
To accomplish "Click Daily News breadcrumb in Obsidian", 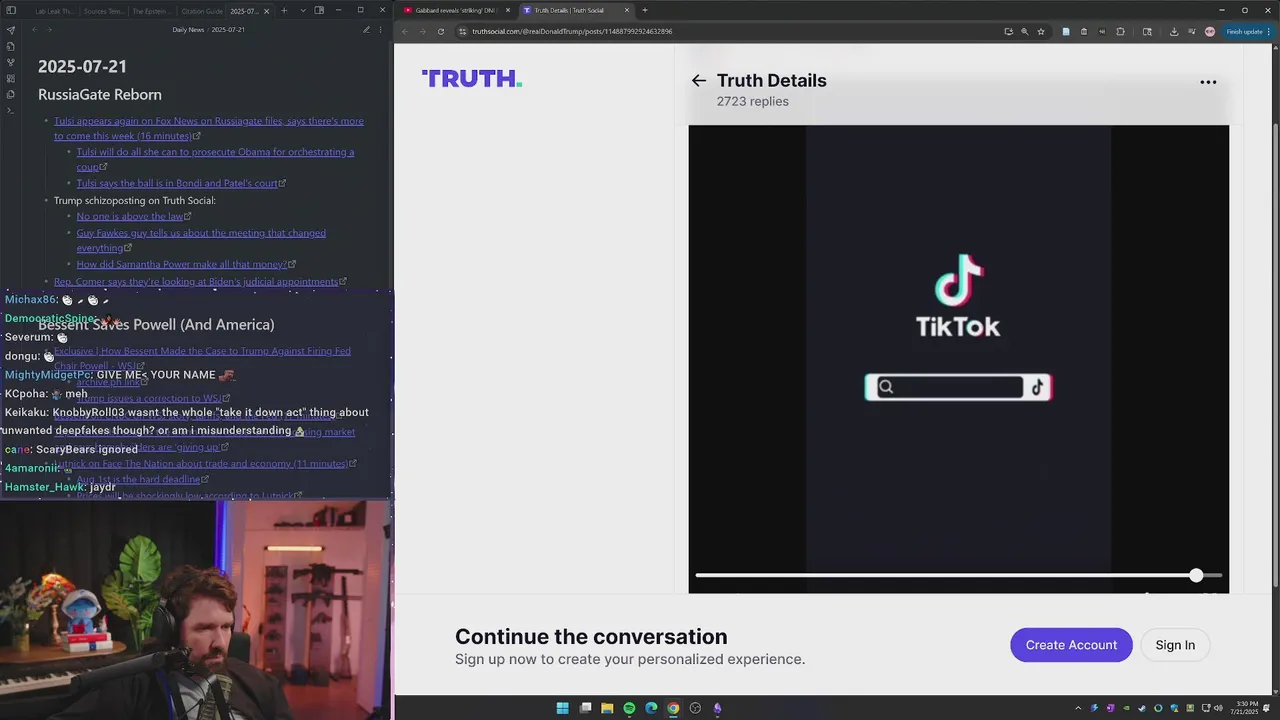I will click(188, 30).
